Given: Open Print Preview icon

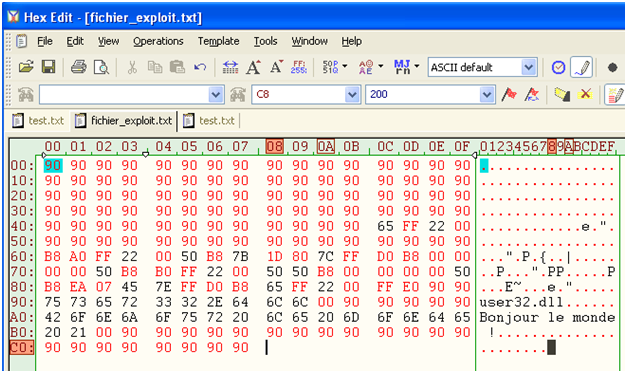Looking at the screenshot, I should tap(101, 67).
